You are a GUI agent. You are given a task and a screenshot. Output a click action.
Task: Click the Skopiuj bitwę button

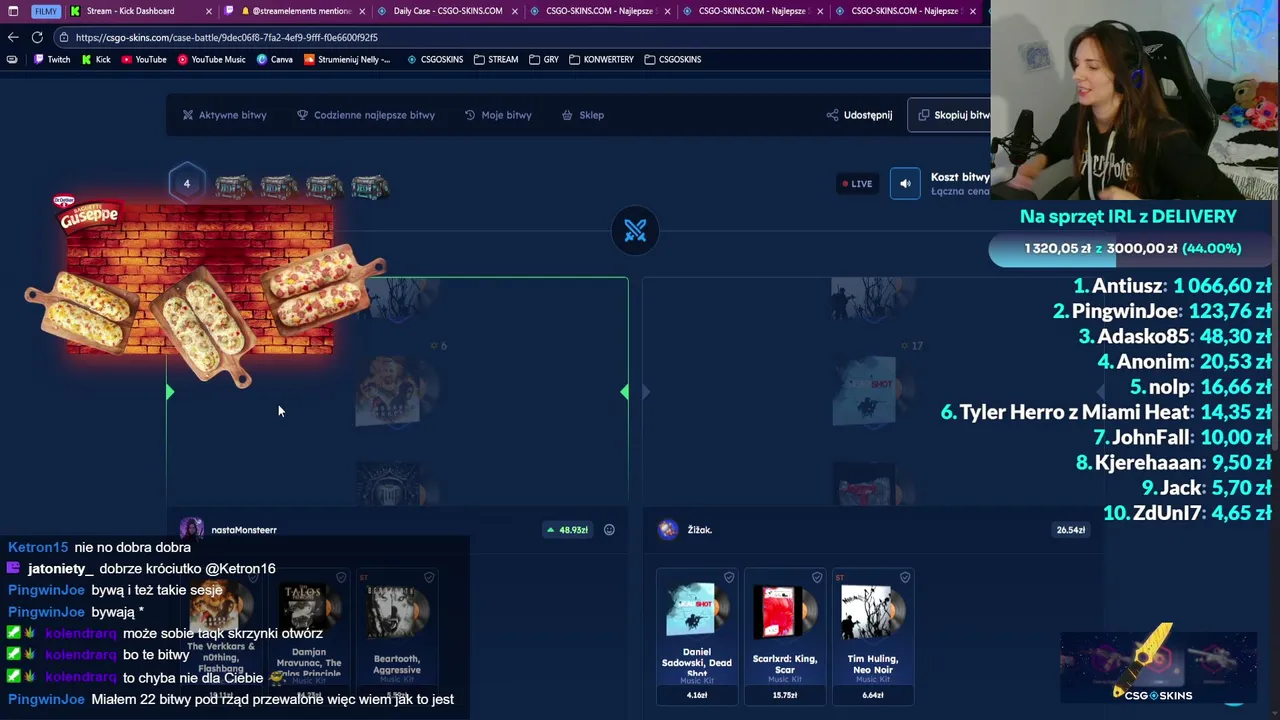[x=949, y=115]
